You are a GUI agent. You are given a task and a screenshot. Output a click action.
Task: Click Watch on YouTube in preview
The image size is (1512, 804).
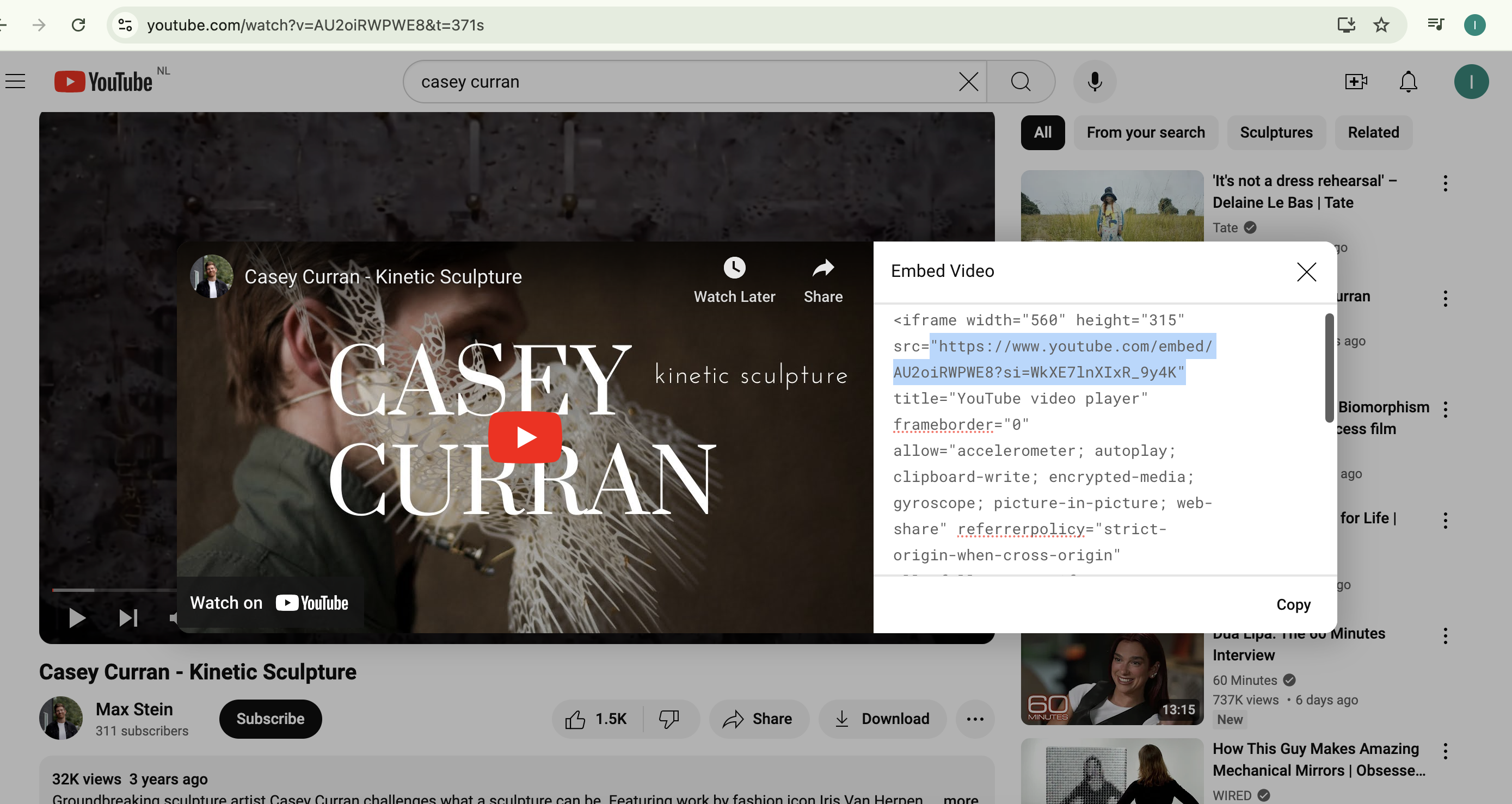tap(269, 603)
